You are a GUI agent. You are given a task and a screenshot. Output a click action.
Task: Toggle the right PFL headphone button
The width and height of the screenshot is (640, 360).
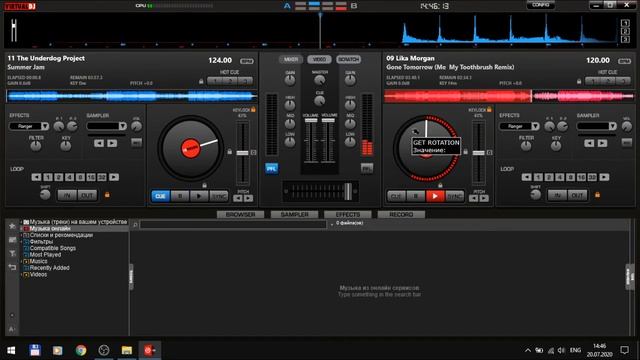click(367, 168)
